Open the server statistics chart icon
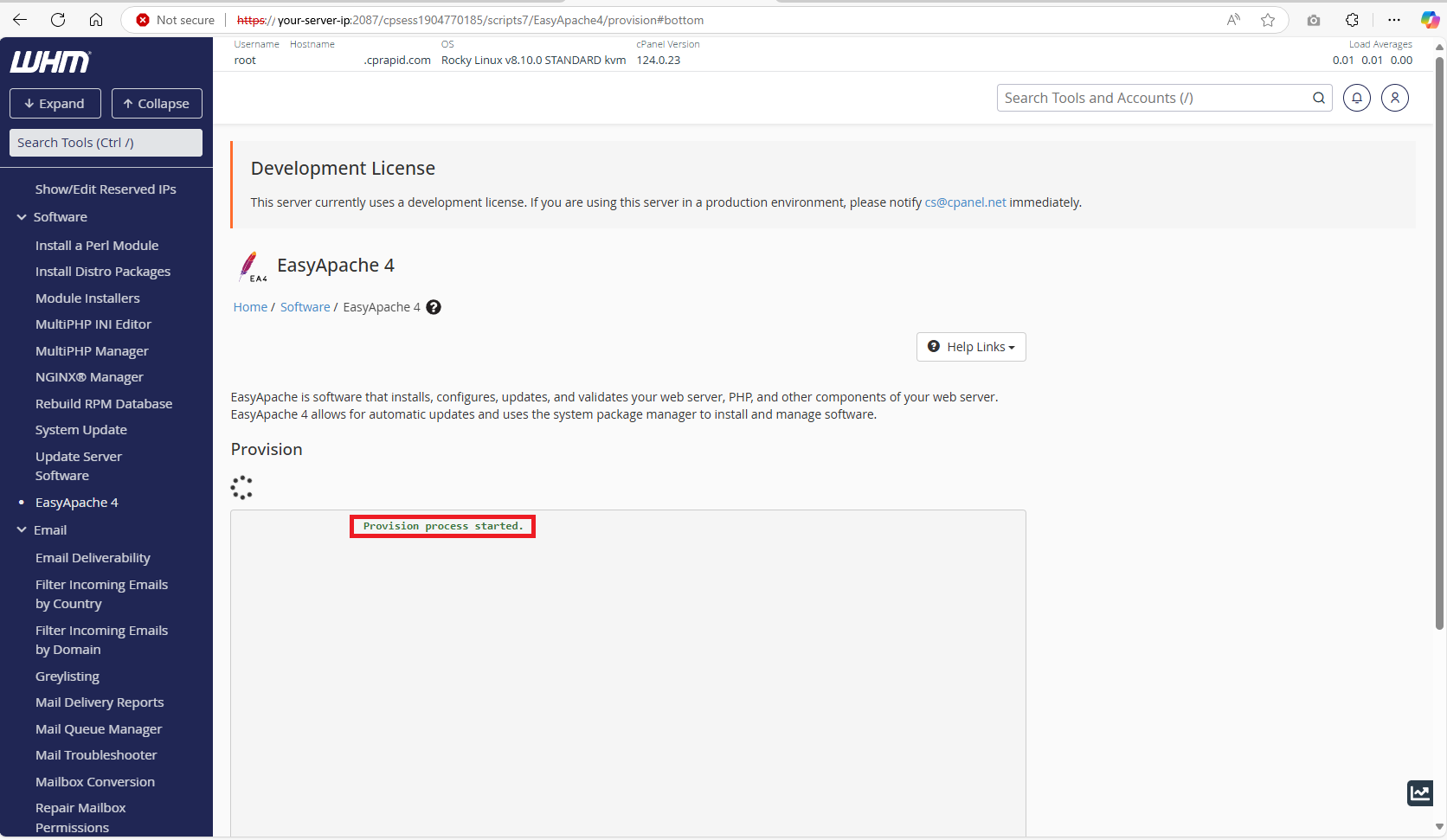 pyautogui.click(x=1419, y=792)
